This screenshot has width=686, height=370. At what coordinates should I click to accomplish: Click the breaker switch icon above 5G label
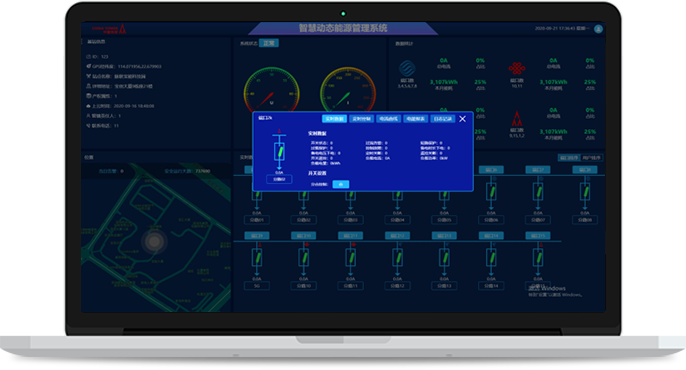[x=257, y=258]
